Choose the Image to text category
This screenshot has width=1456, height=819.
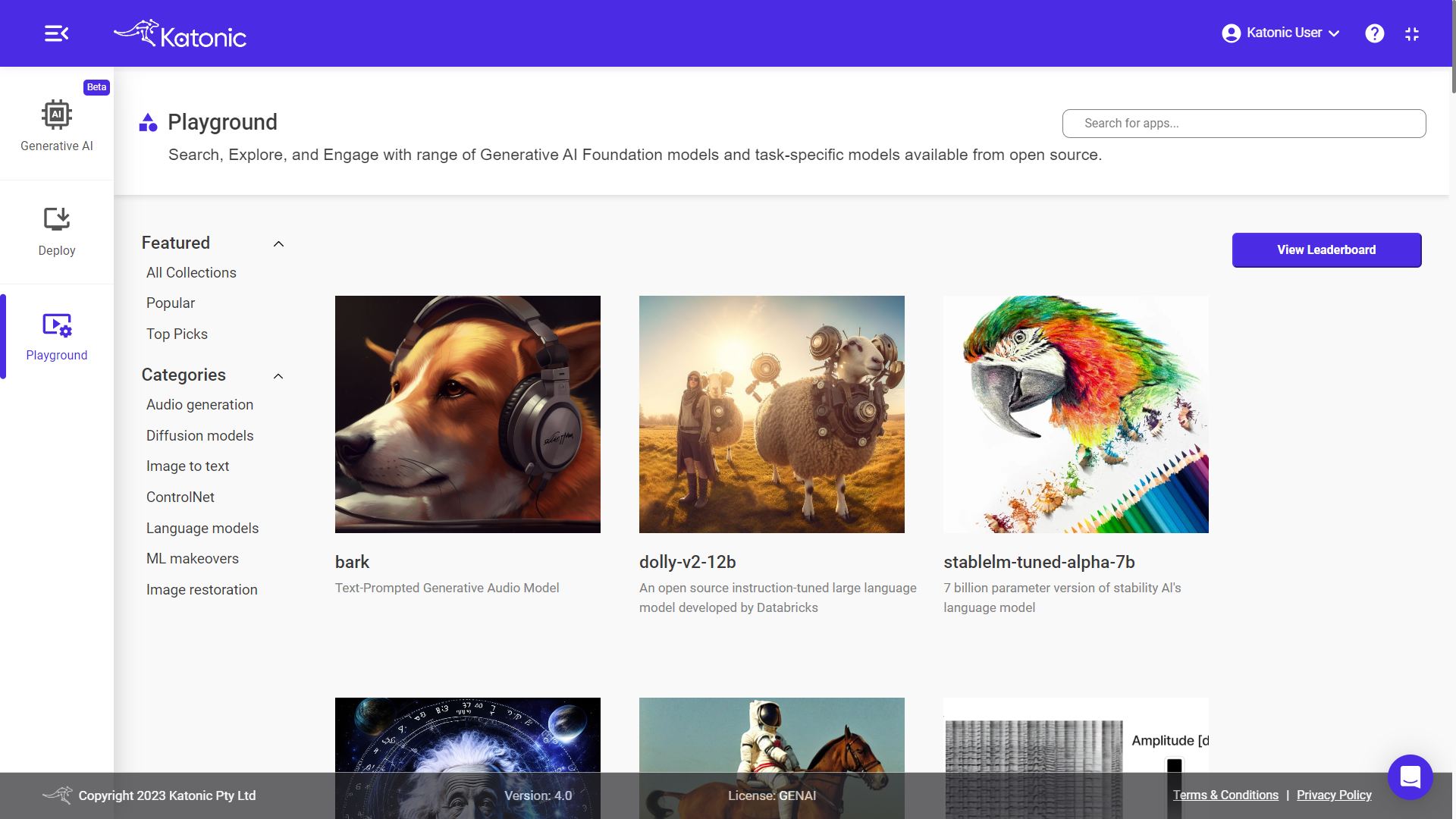[187, 466]
